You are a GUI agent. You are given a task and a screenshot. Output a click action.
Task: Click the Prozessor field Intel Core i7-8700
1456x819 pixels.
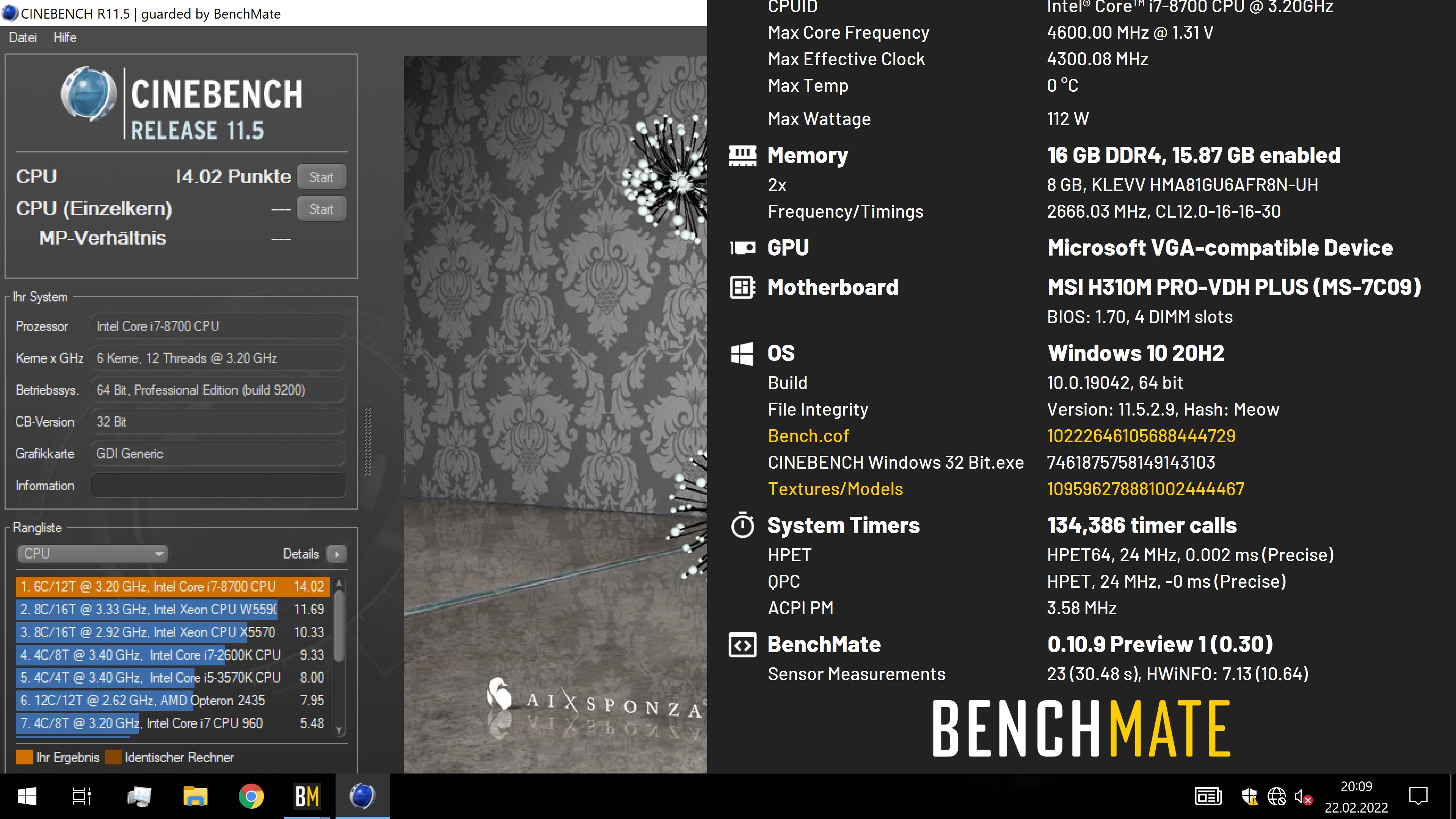pyautogui.click(x=218, y=326)
